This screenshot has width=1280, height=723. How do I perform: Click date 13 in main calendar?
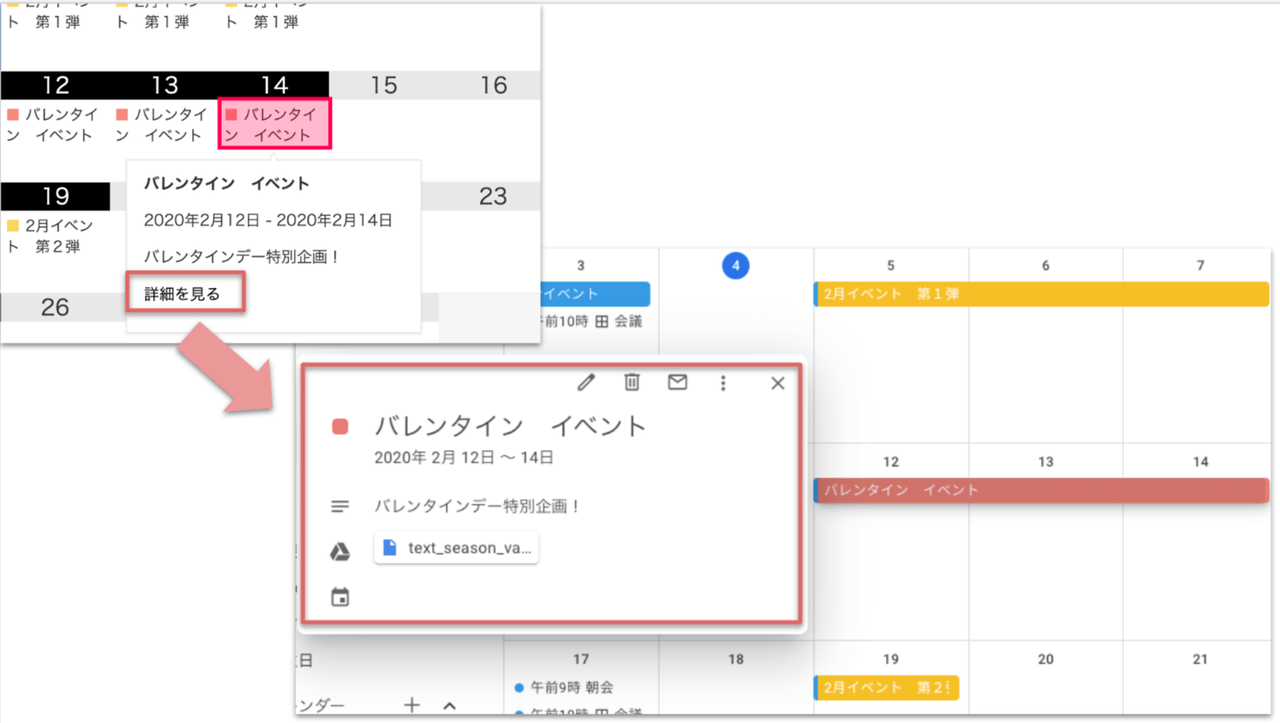(1046, 462)
